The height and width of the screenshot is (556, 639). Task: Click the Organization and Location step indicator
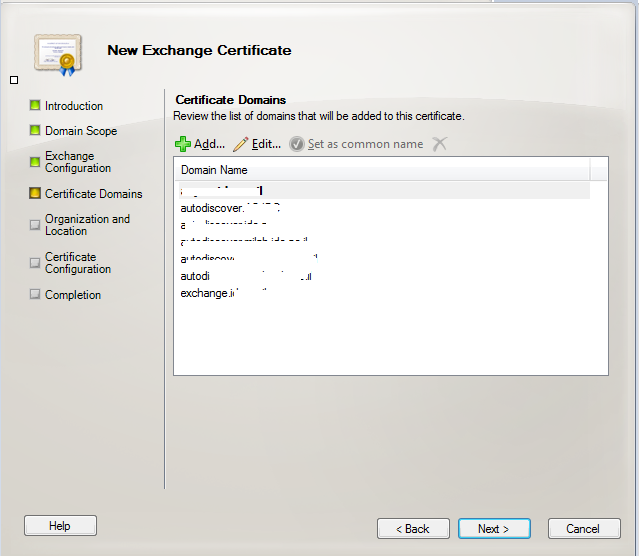pos(35,225)
